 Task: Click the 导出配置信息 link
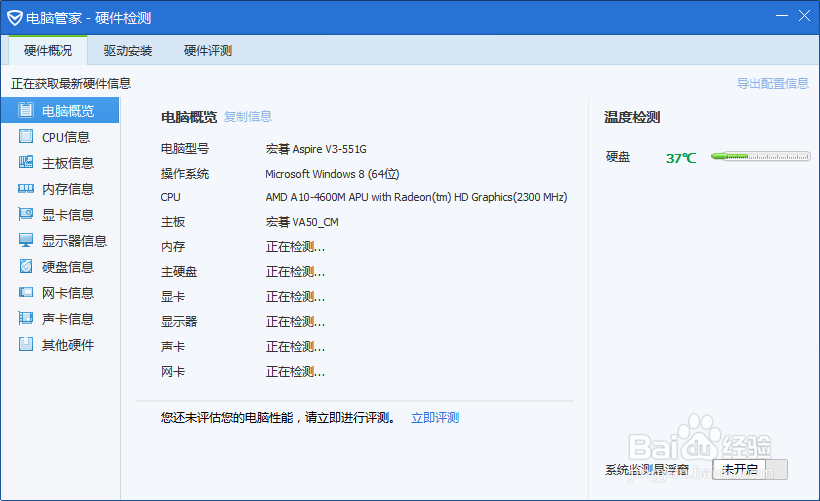point(773,83)
